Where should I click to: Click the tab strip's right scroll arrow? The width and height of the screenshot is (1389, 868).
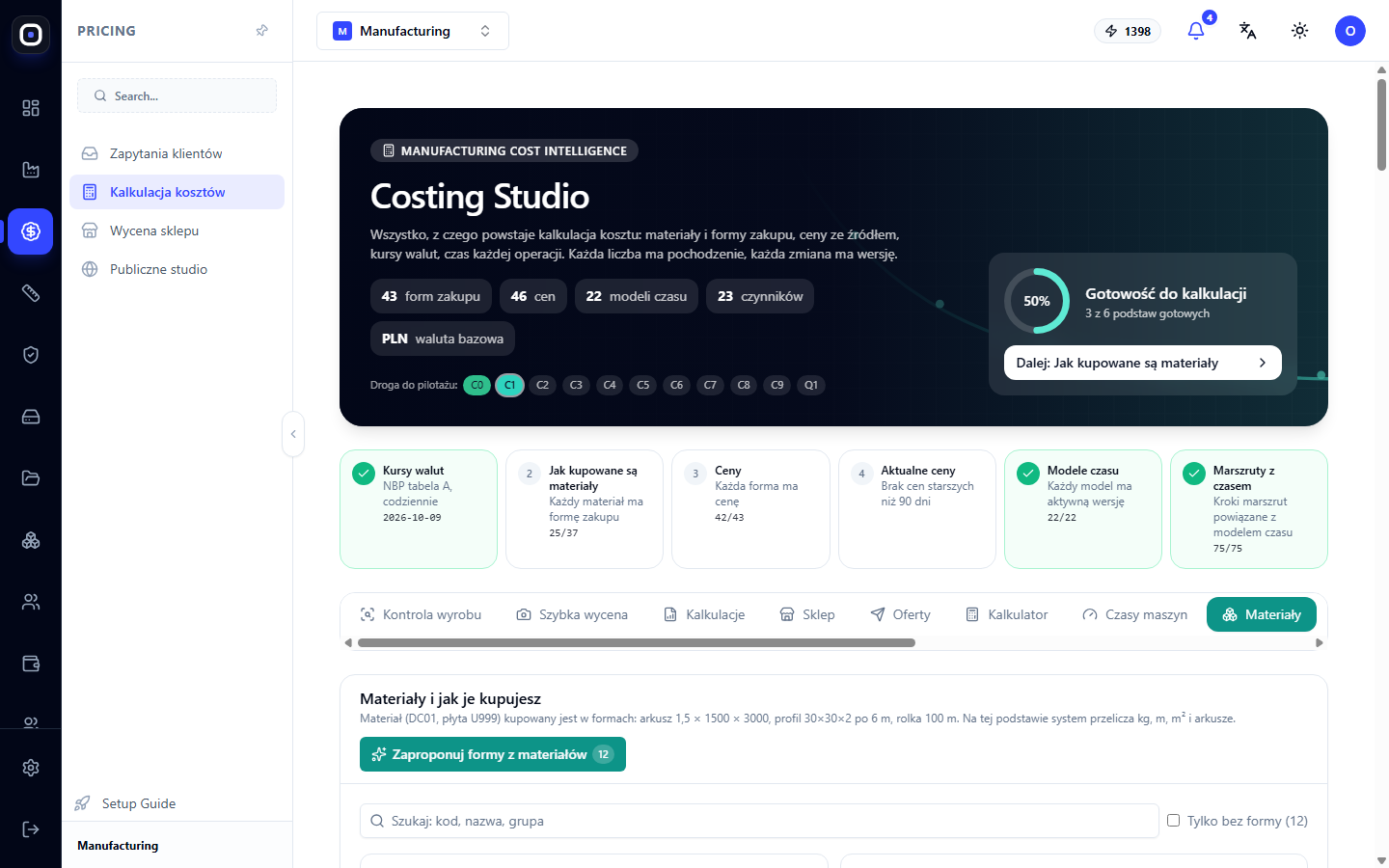coord(1320,642)
